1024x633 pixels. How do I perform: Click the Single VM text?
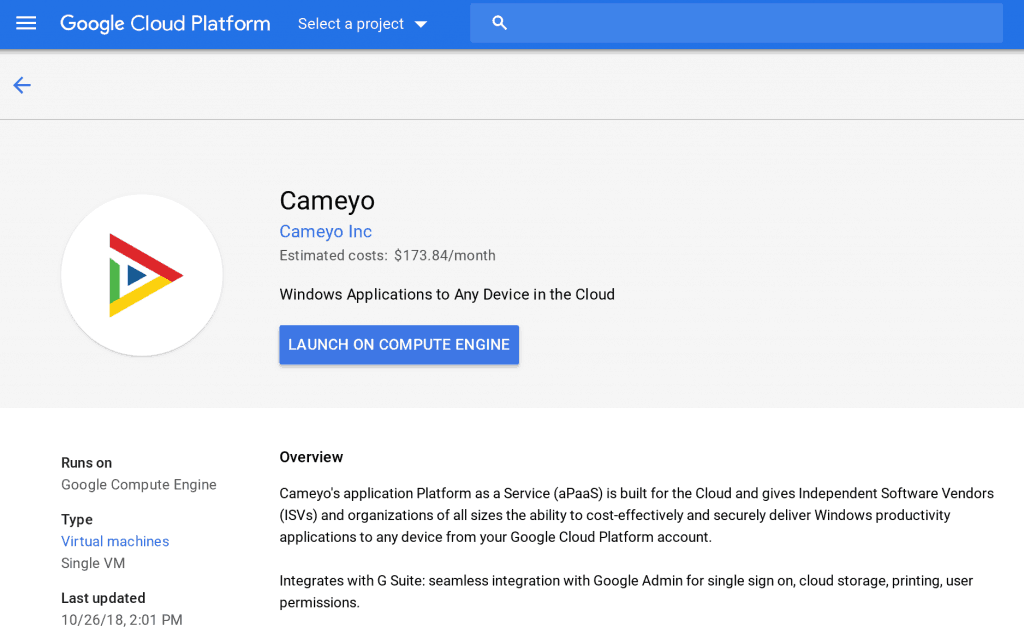coord(93,563)
